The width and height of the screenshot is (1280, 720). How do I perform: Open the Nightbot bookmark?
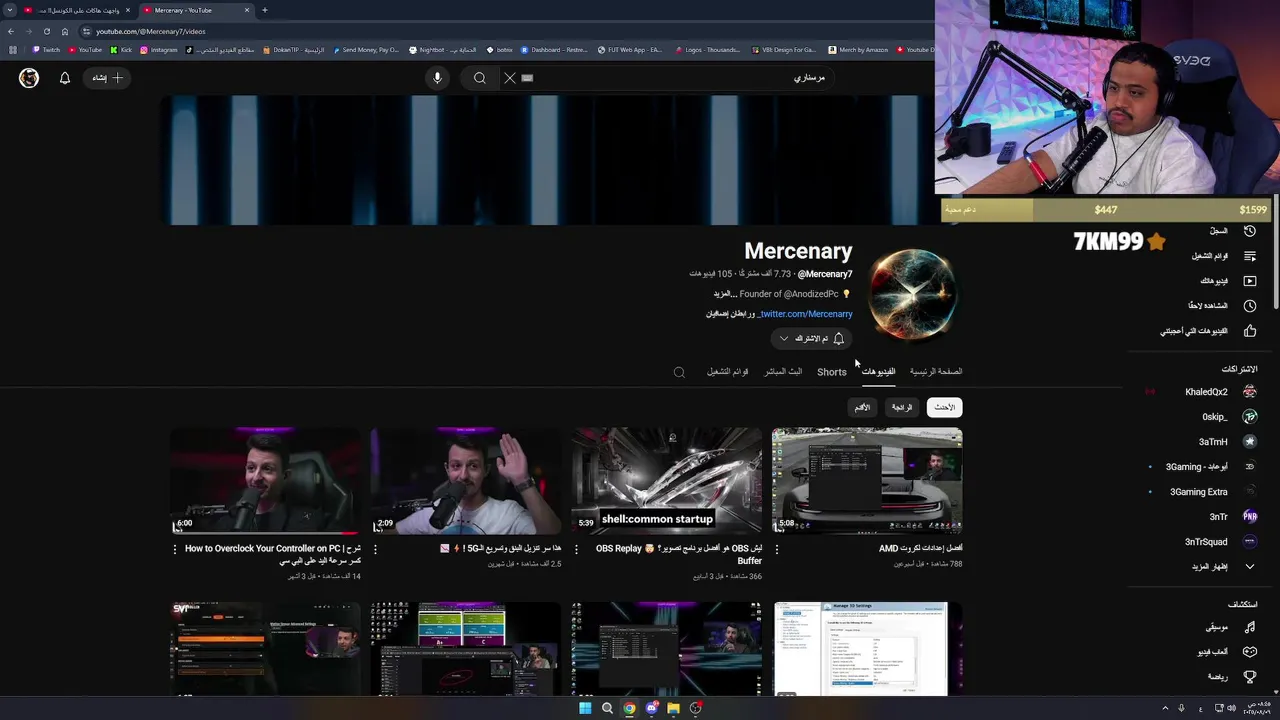443,50
